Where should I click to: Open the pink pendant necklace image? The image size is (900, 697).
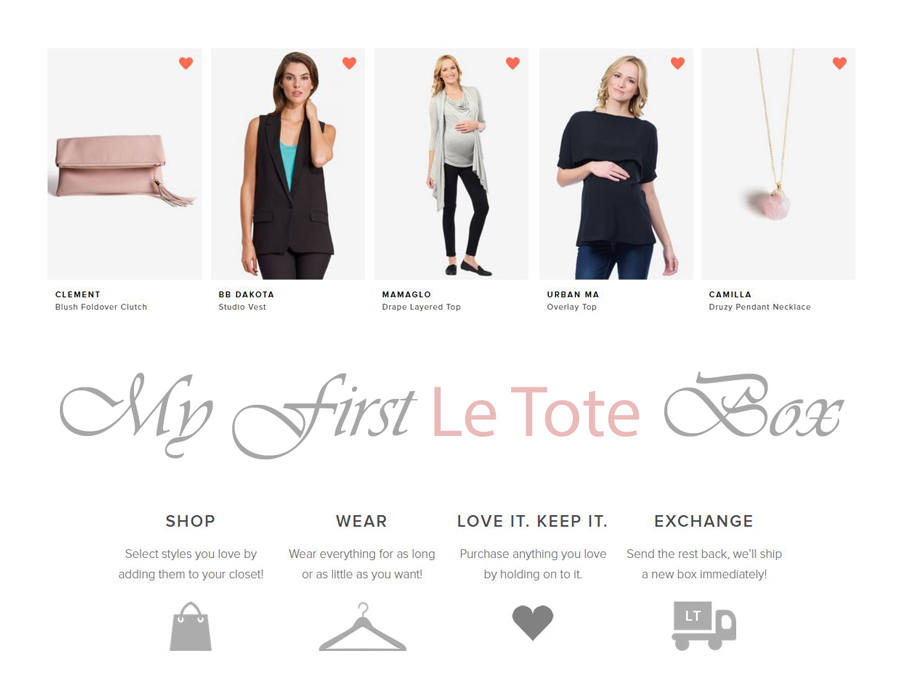pos(778,164)
